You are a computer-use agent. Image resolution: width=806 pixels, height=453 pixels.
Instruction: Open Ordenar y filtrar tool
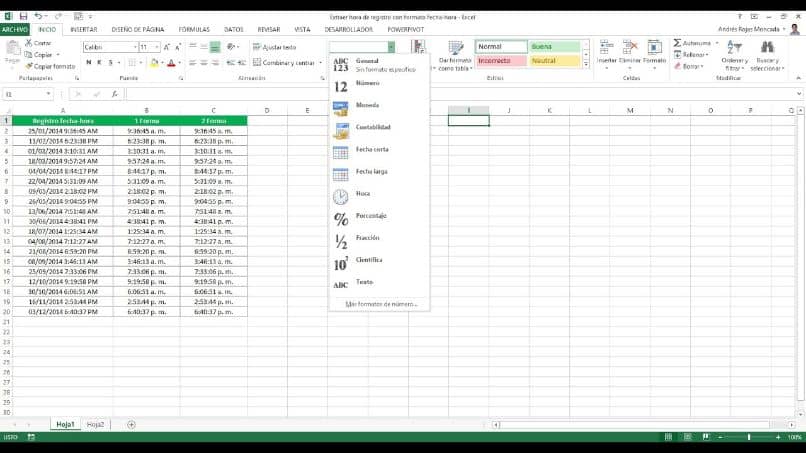[x=735, y=56]
